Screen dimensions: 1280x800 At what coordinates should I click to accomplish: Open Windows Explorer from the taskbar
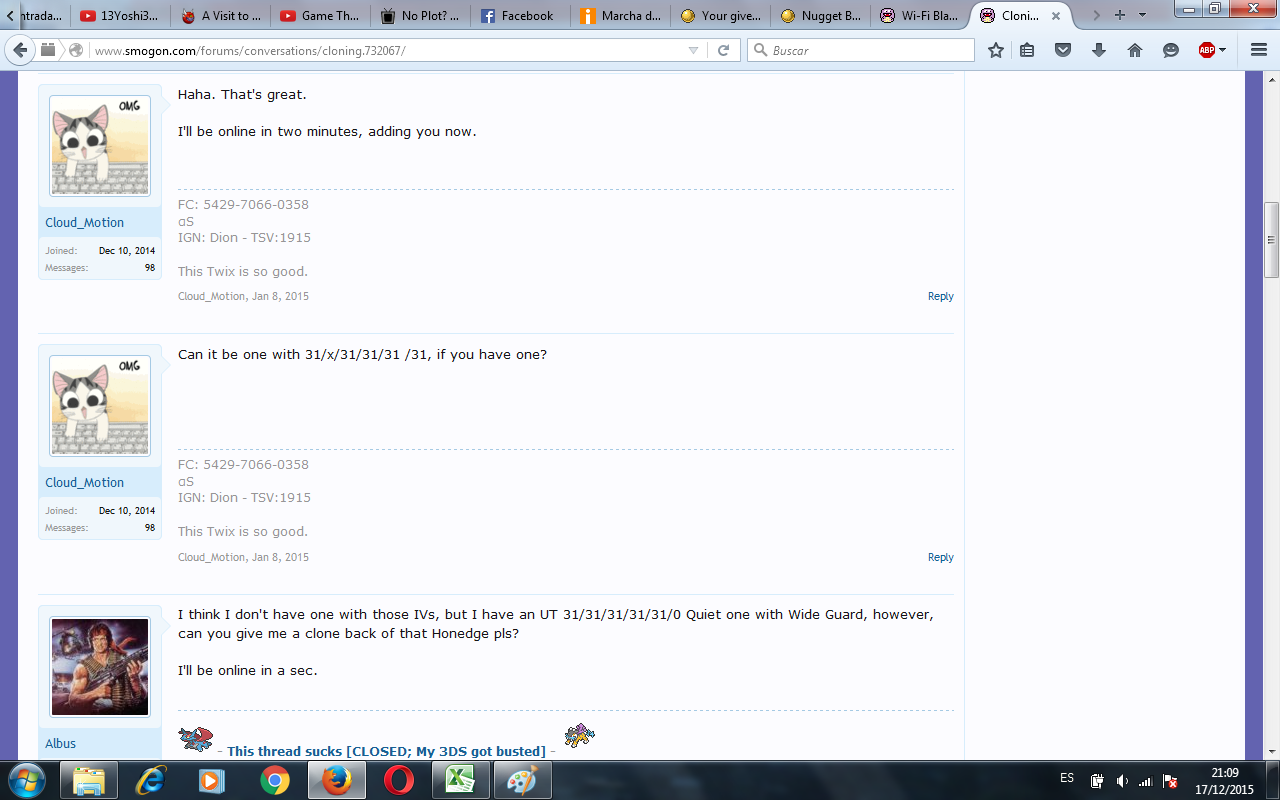(x=89, y=779)
